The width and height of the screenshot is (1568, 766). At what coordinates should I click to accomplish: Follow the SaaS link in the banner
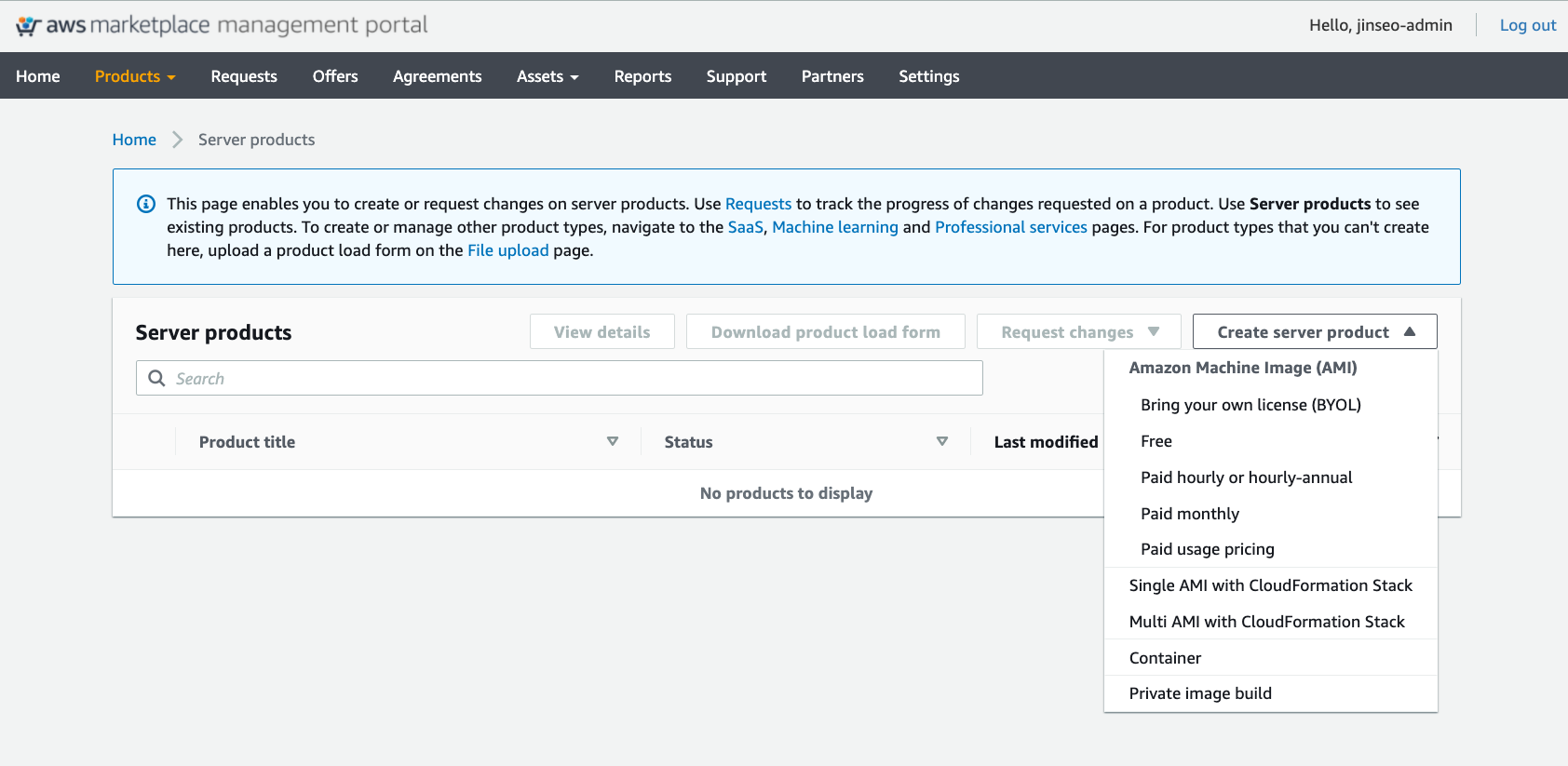click(x=745, y=227)
